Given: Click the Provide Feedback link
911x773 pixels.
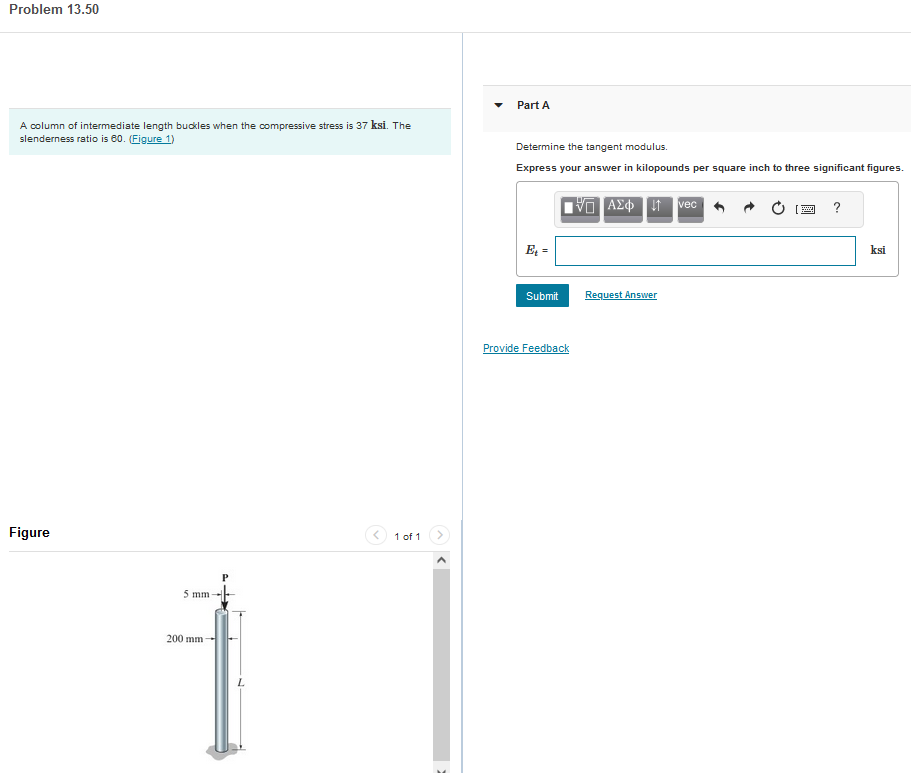Looking at the screenshot, I should point(525,348).
